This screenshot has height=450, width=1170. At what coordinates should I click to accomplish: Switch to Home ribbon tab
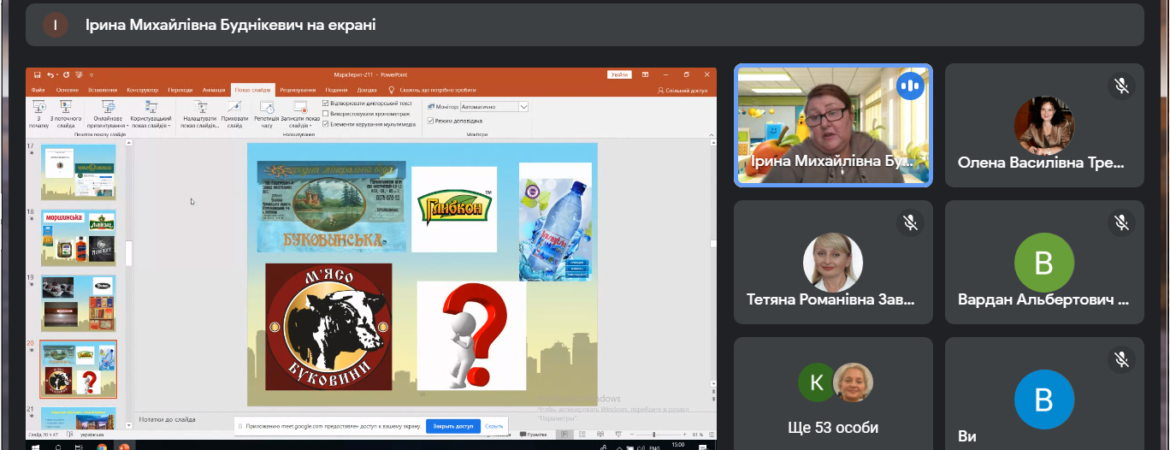67,90
